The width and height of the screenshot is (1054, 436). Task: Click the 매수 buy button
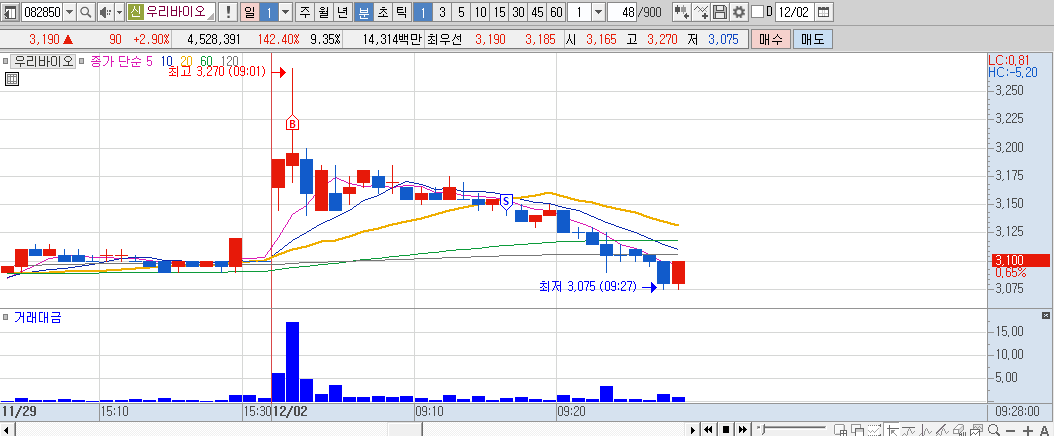pyautogui.click(x=770, y=39)
